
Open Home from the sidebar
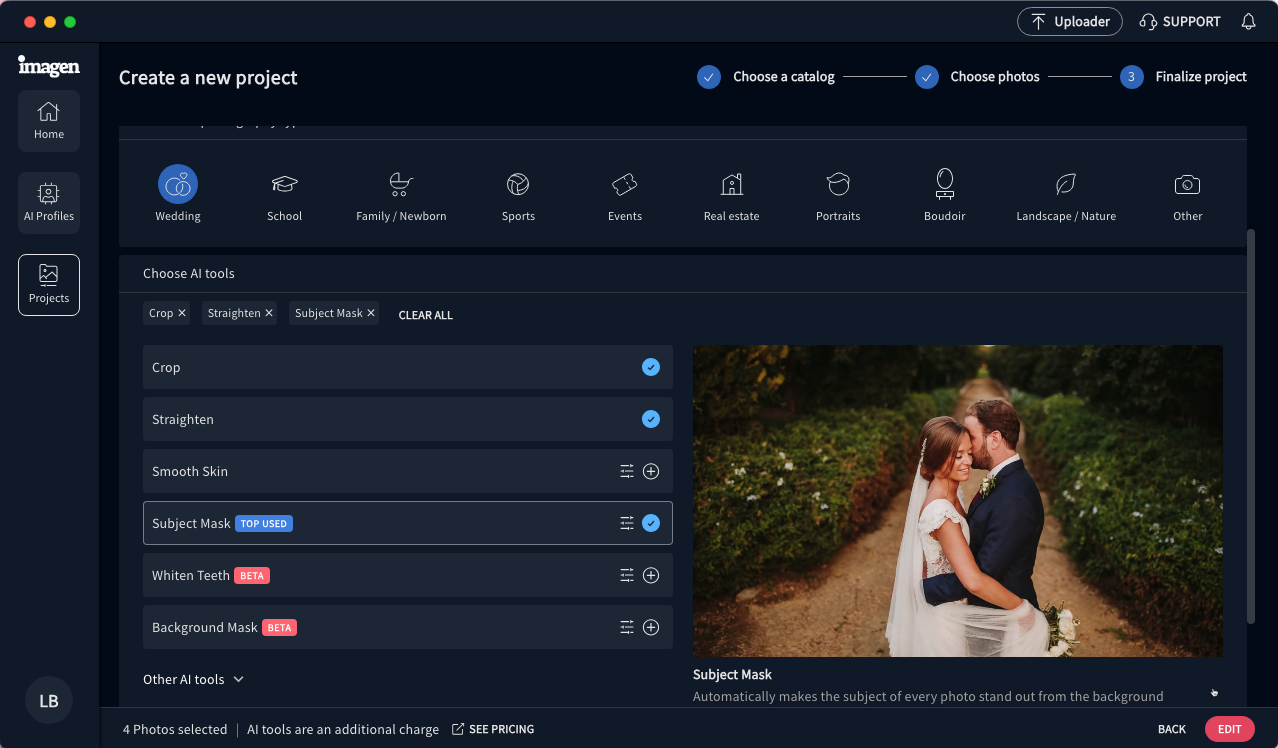pyautogui.click(x=49, y=121)
